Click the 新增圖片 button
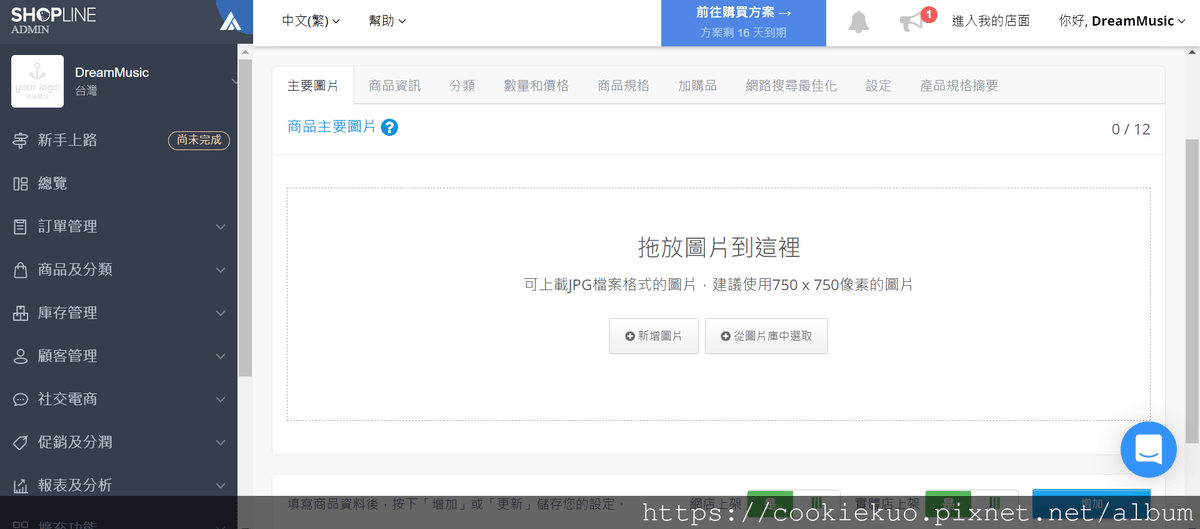The image size is (1200, 529). [654, 337]
